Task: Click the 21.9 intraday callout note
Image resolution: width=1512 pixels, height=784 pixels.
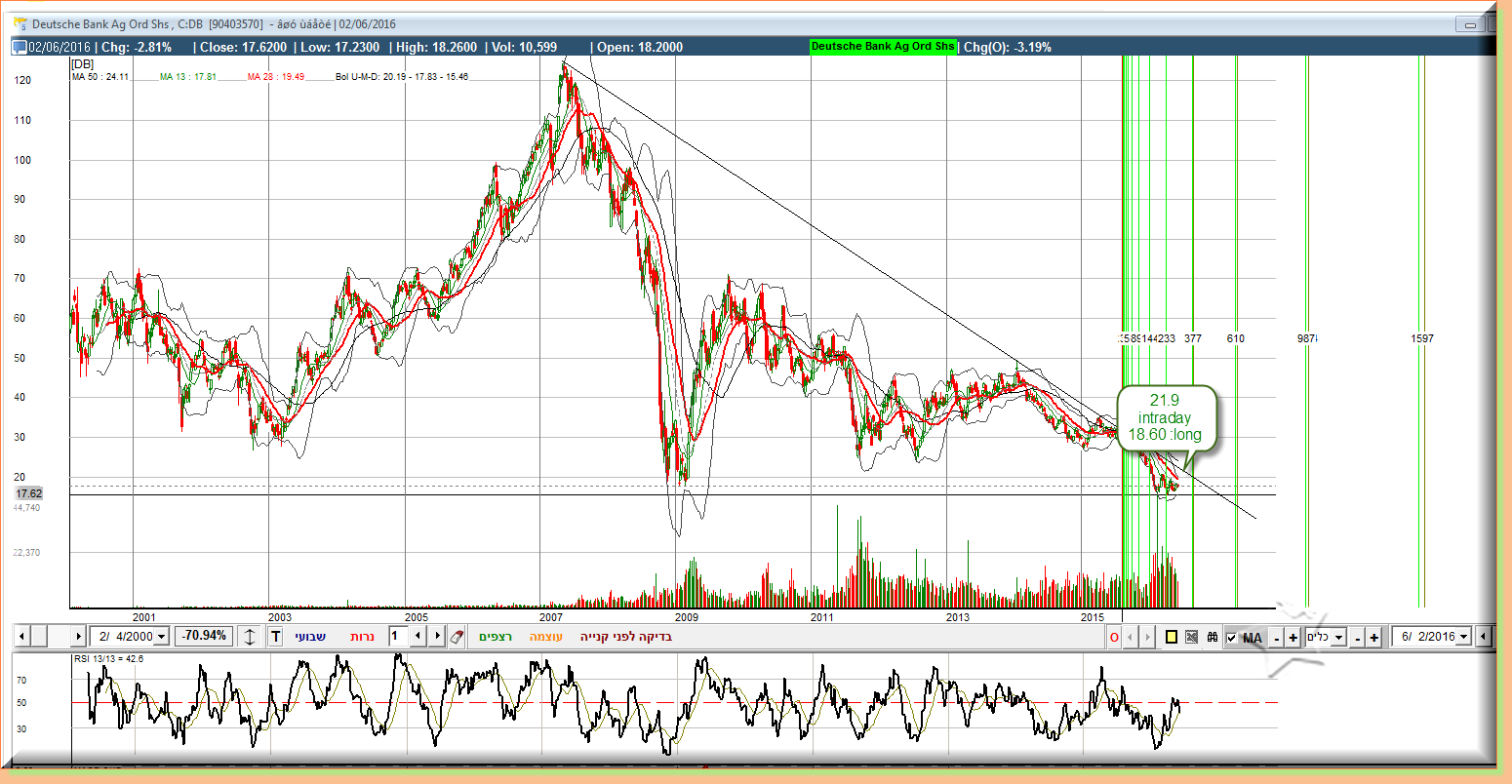Action: [x=1167, y=417]
